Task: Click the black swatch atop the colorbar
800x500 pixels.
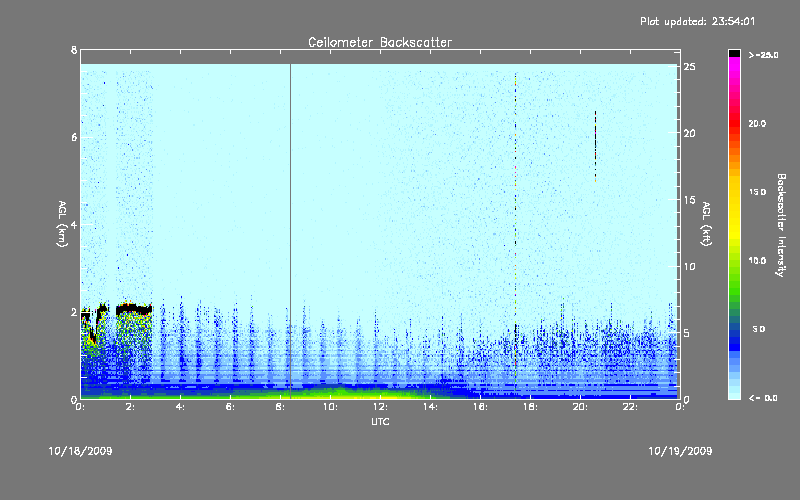Action: click(x=734, y=53)
